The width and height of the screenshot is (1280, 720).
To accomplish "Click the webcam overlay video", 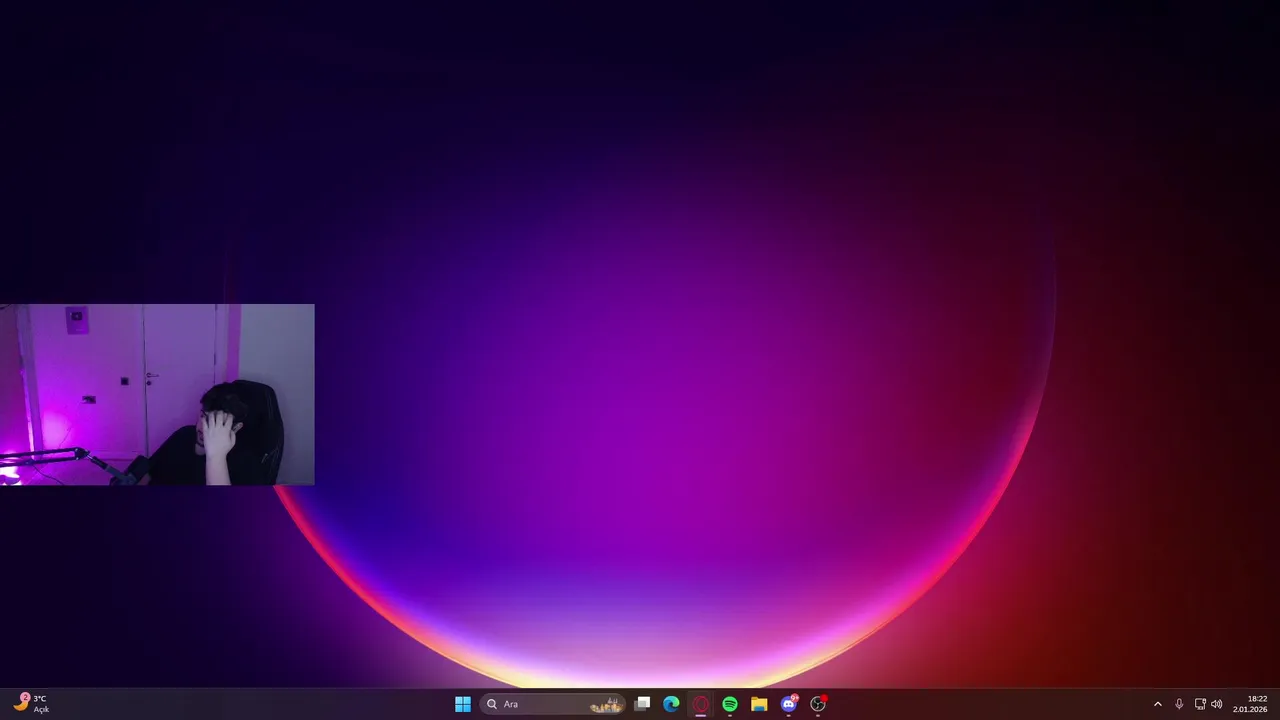I will point(157,395).
